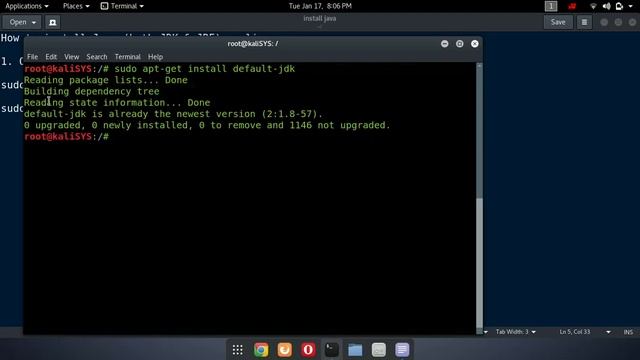Viewport: 640px width, 360px height.
Task: Click the '0 upgraded, 0 newly installed' line
Action: click(x=207, y=125)
